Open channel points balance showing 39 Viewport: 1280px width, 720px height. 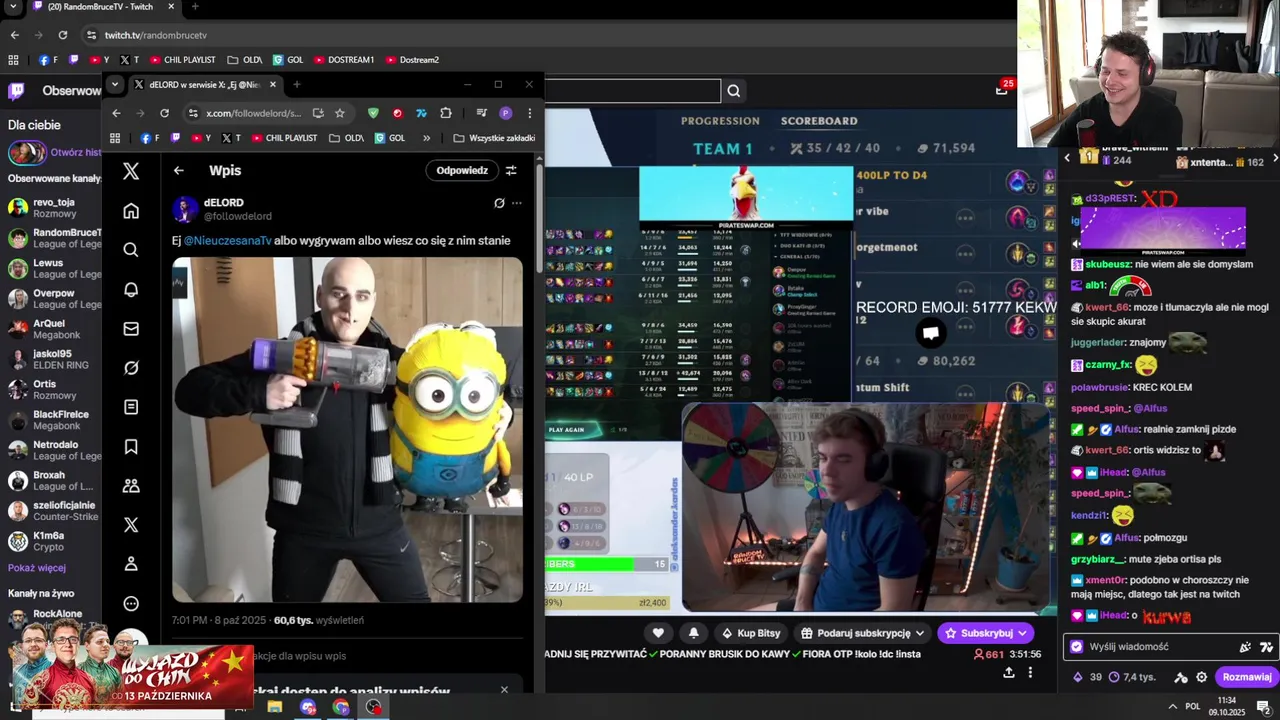point(1087,677)
